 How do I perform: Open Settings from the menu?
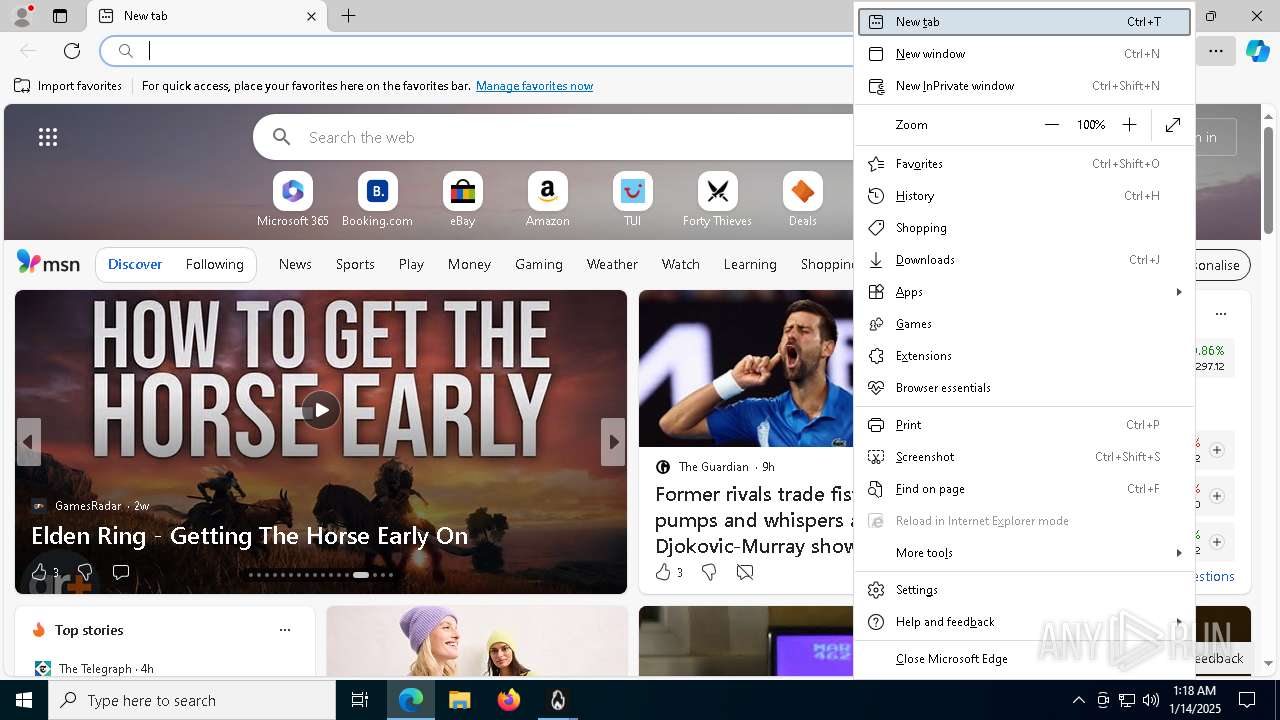(1025, 590)
